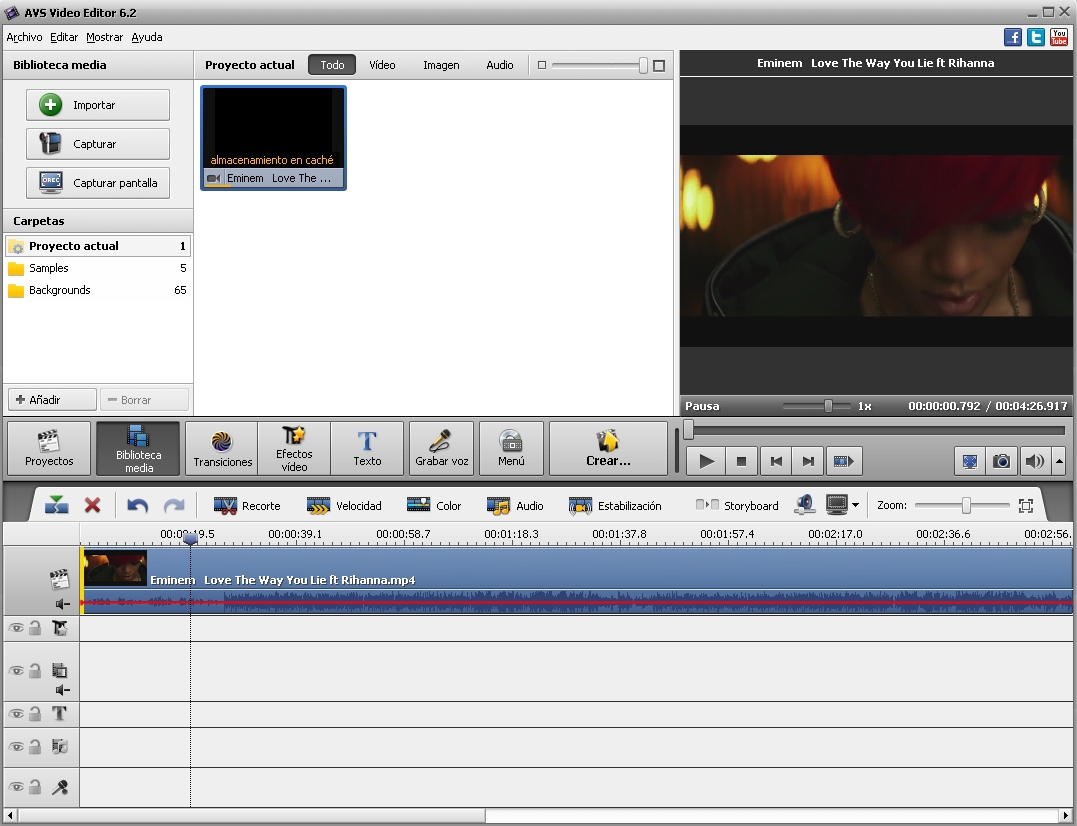This screenshot has height=826, width=1077.
Task: Open the Editar menu
Action: click(x=64, y=37)
